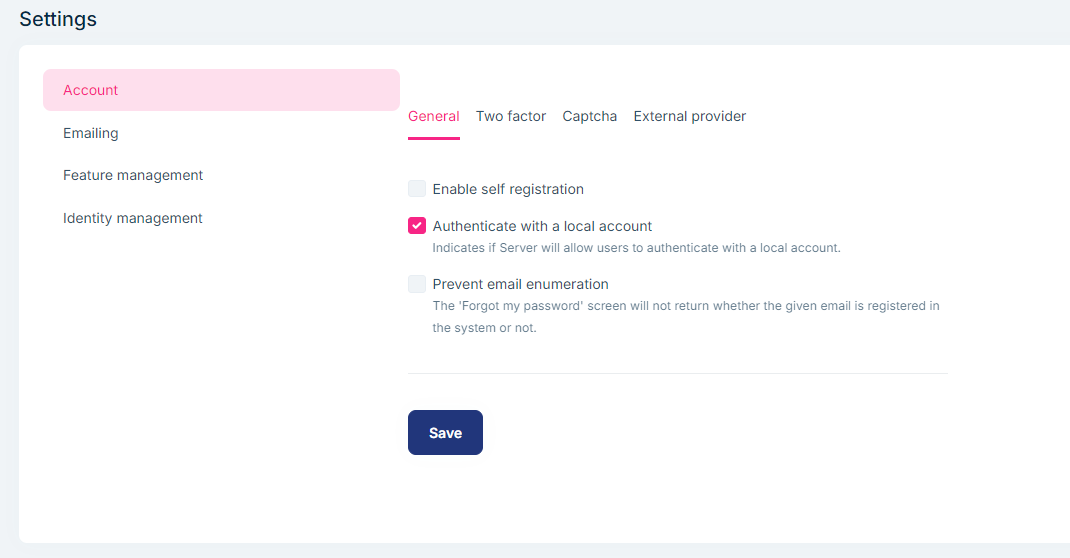
Task: Click the 'Authenticate with a local account' label
Action: tap(542, 226)
